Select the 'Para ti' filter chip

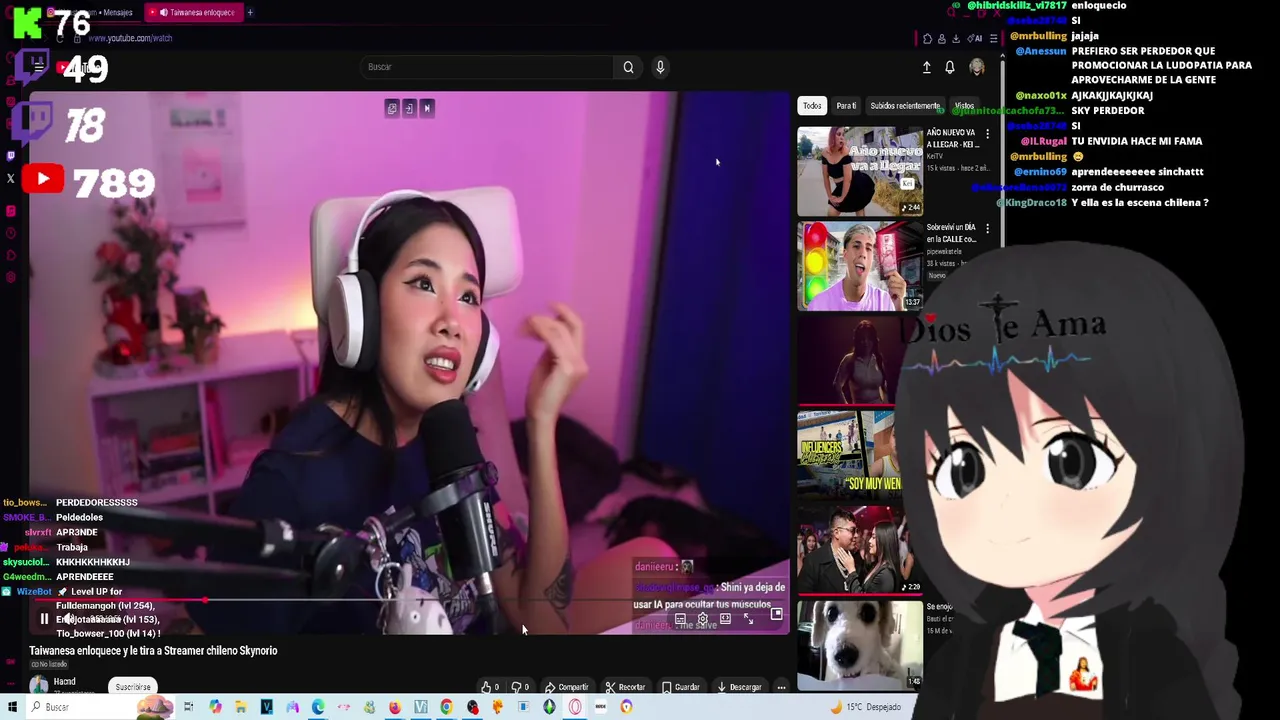tap(846, 106)
